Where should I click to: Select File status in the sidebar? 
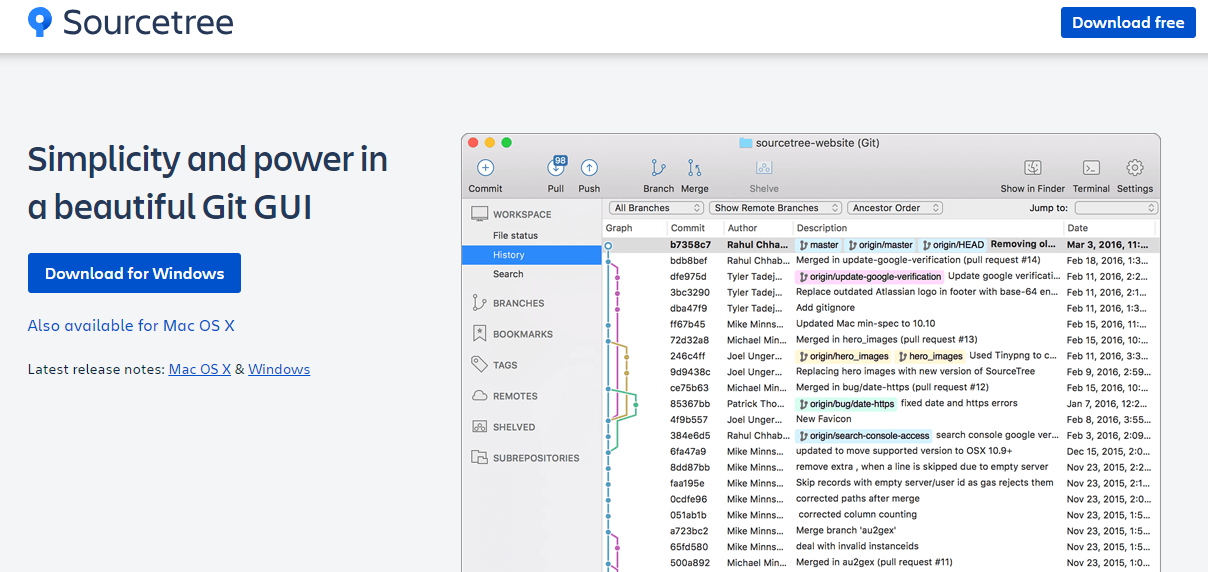coord(515,236)
